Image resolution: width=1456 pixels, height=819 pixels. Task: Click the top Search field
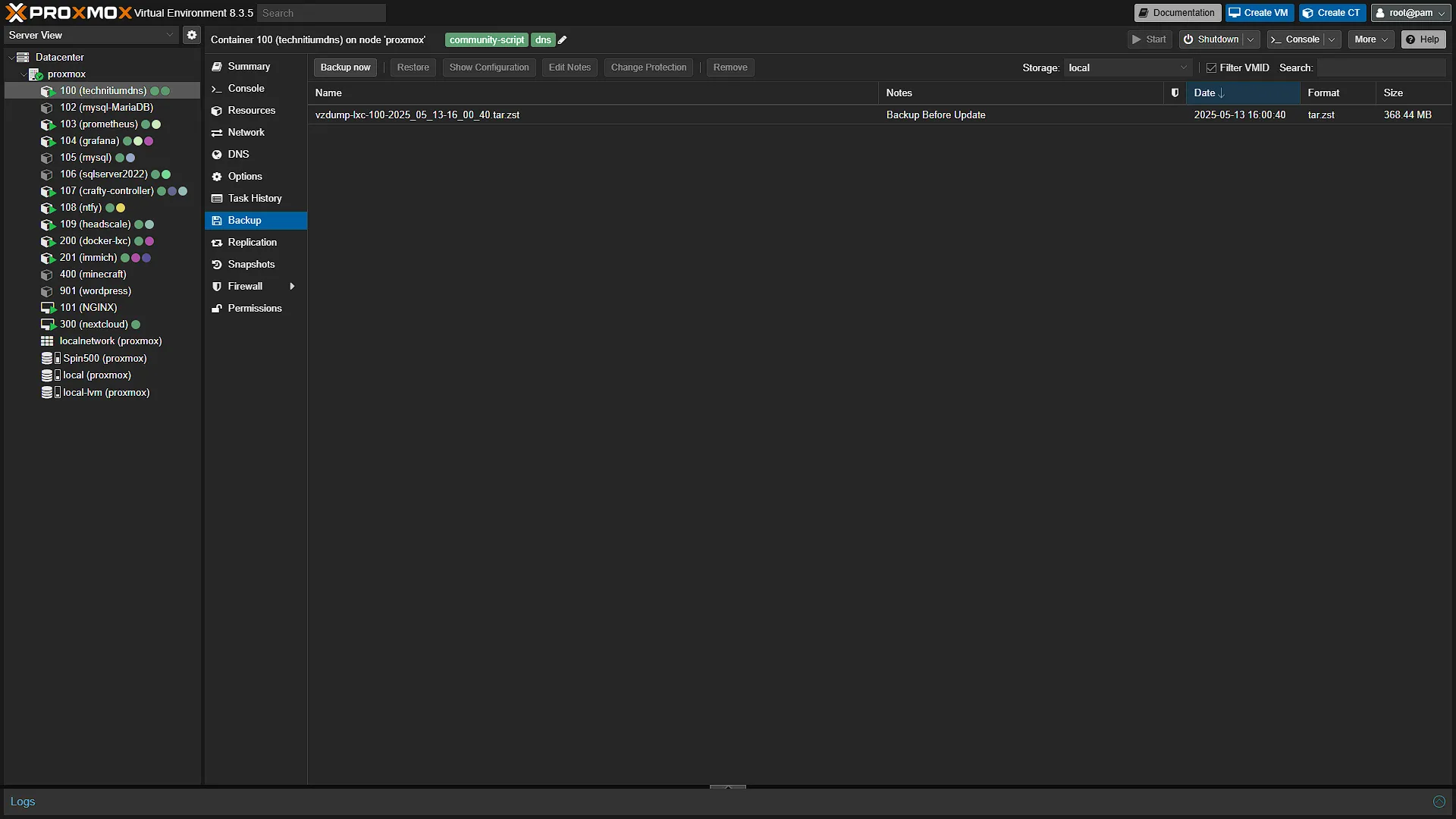tap(322, 13)
